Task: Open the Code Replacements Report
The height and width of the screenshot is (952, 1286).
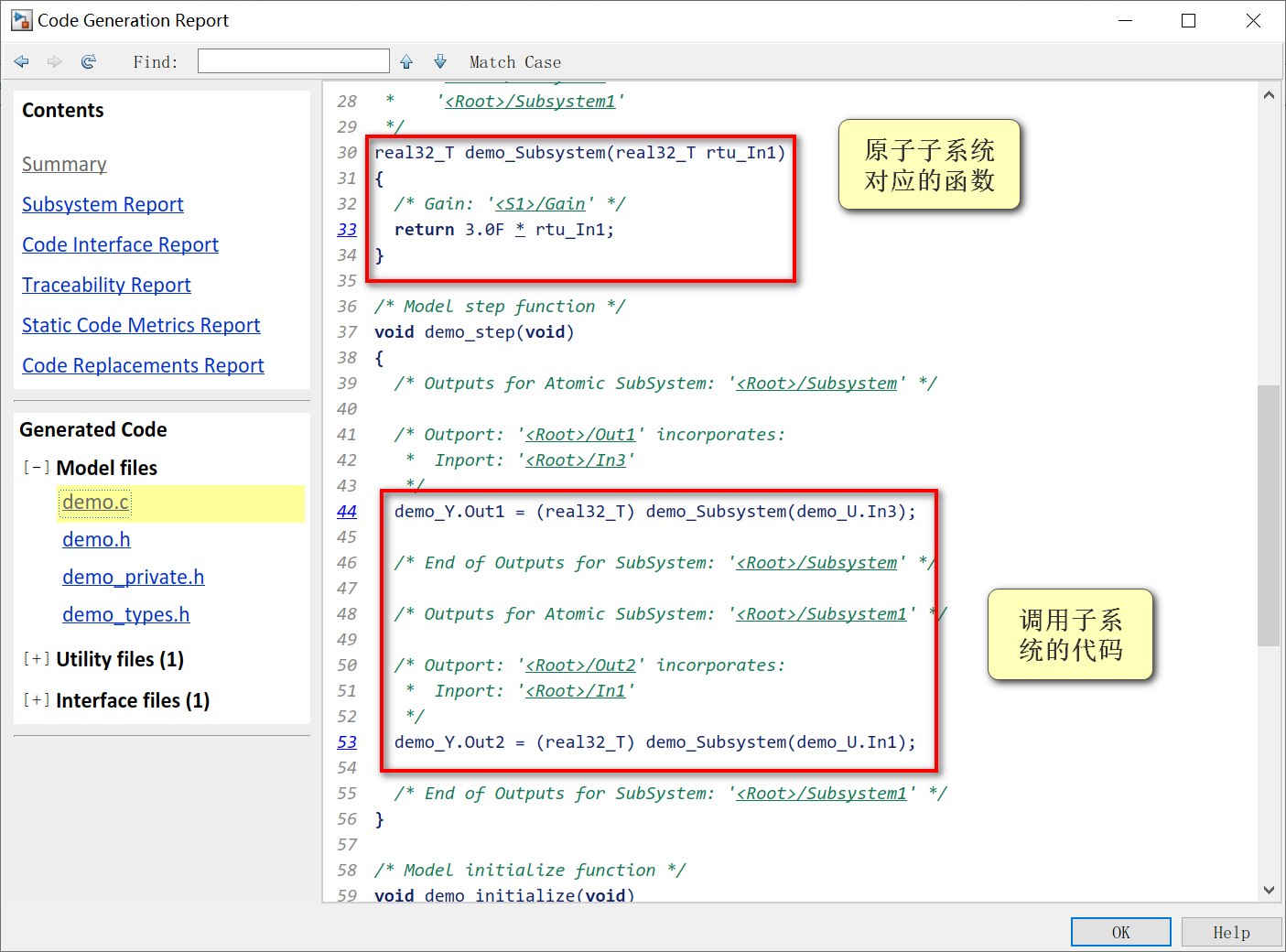Action: point(143,366)
